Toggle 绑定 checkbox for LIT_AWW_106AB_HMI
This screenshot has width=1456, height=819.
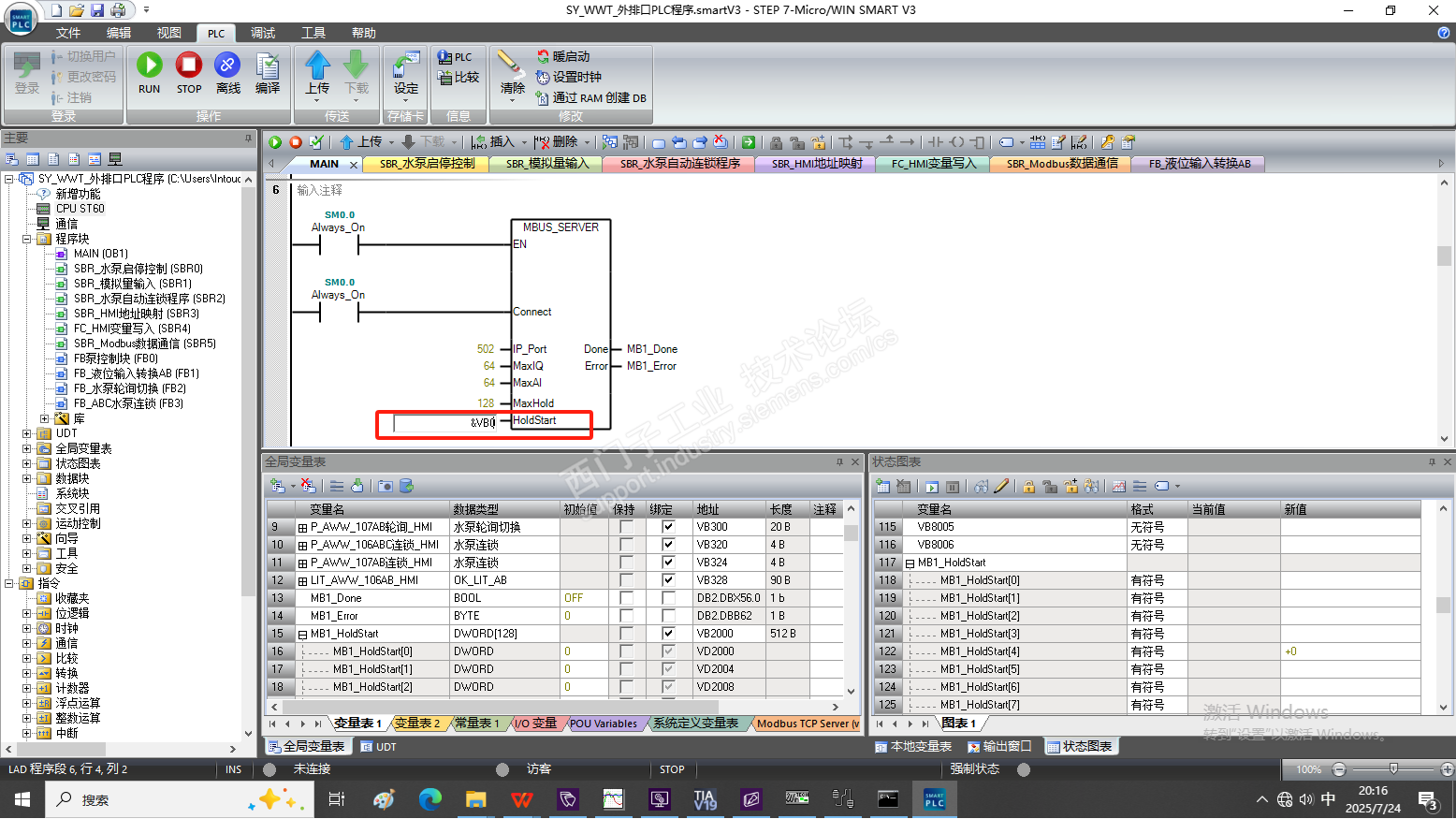pyautogui.click(x=668, y=580)
